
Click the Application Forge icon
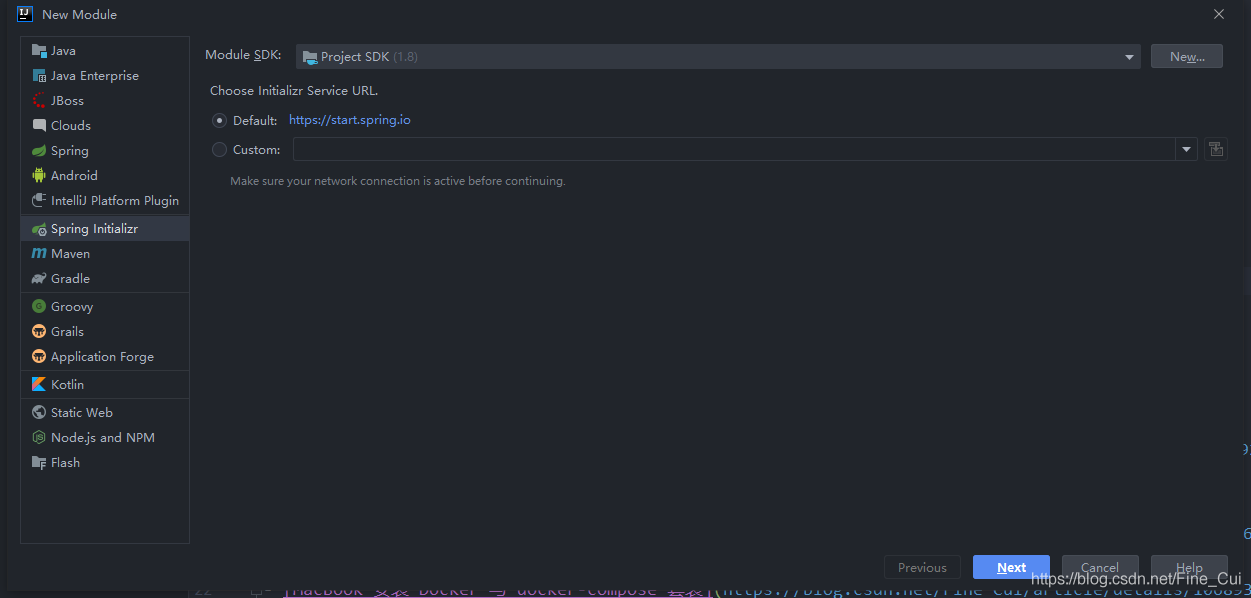coord(39,357)
